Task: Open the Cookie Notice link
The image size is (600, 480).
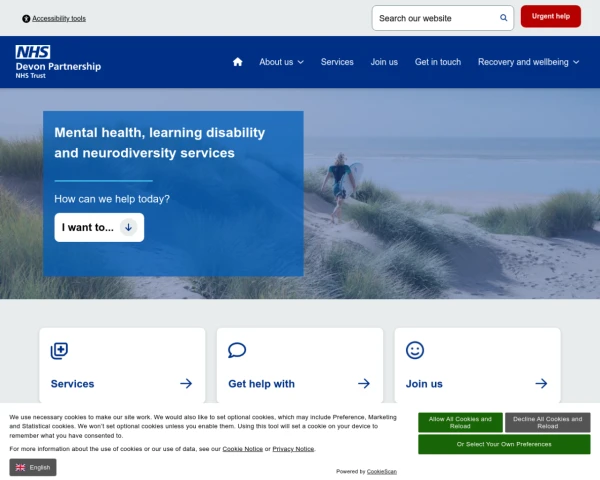Action: [242, 449]
